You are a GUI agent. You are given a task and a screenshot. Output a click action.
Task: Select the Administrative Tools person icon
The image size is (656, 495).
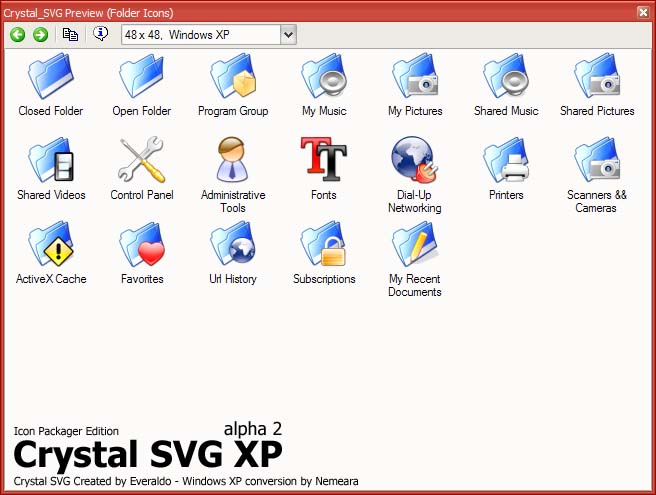click(x=232, y=159)
